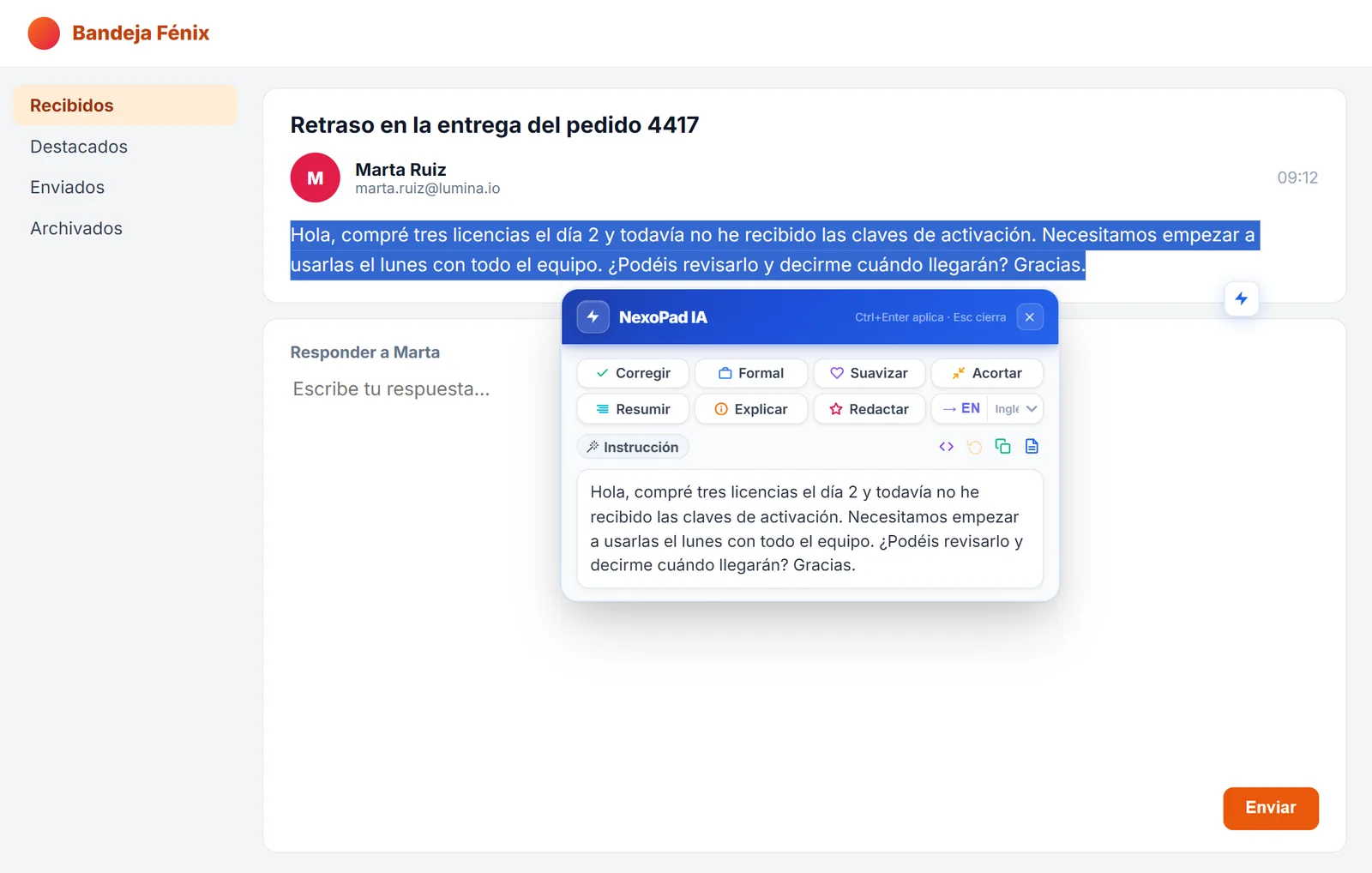
Task: Open the translation language dropdown
Action: (1015, 409)
